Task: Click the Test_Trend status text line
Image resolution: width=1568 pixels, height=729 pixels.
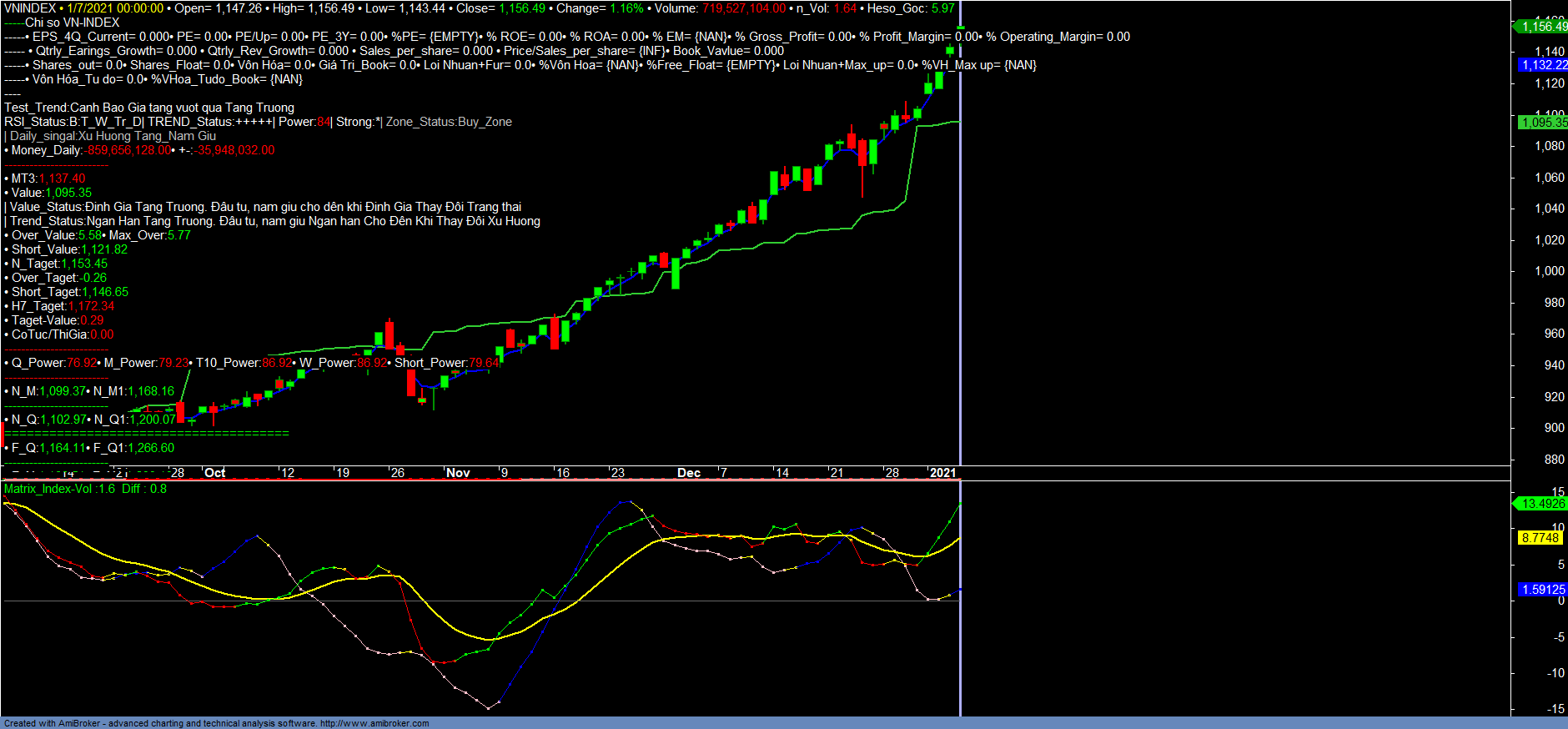Action: click(x=149, y=108)
